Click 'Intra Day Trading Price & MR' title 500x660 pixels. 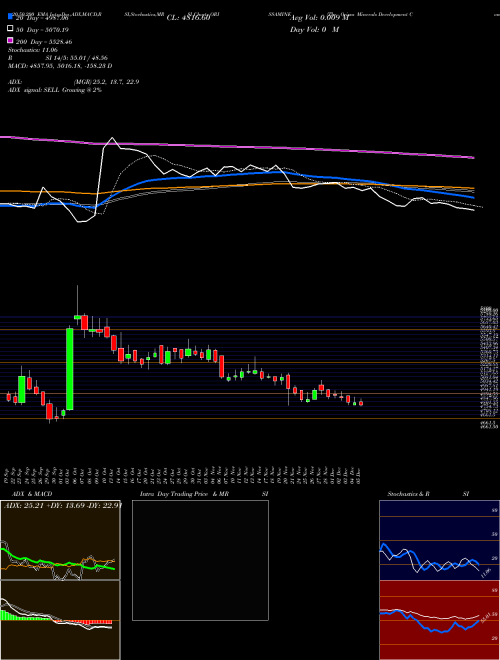(x=184, y=494)
